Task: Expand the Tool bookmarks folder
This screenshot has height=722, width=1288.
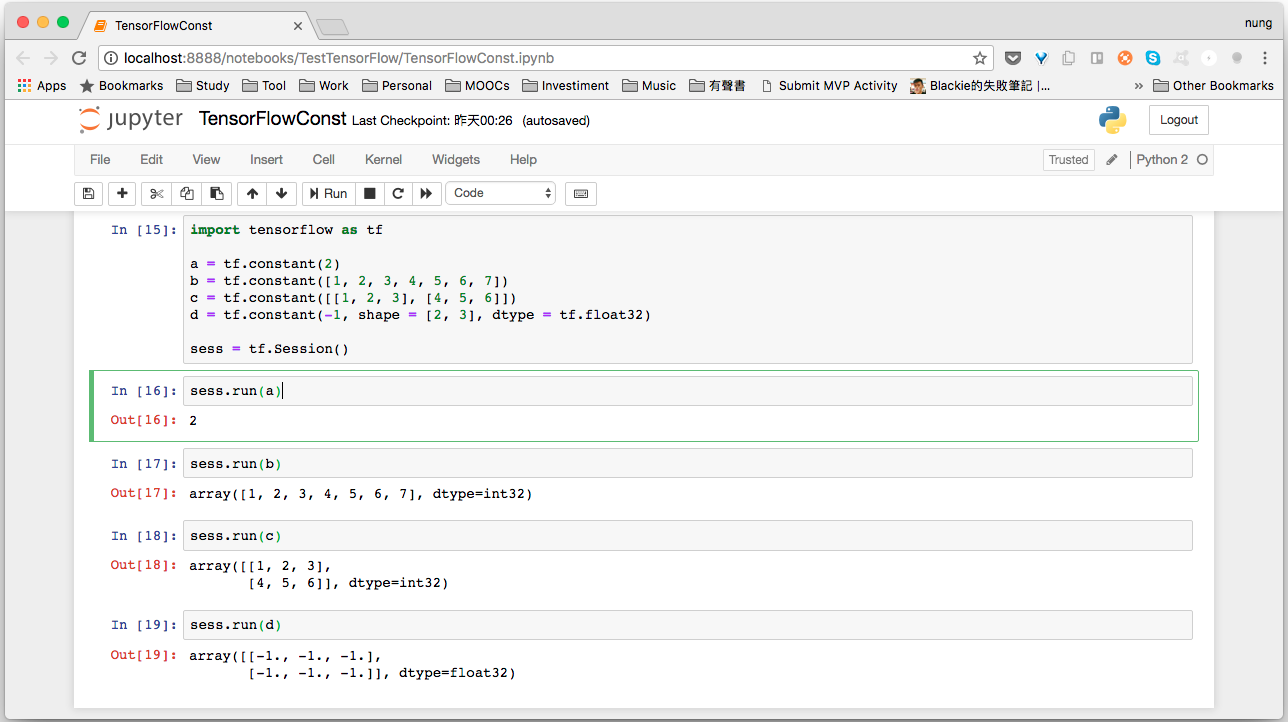Action: [264, 86]
